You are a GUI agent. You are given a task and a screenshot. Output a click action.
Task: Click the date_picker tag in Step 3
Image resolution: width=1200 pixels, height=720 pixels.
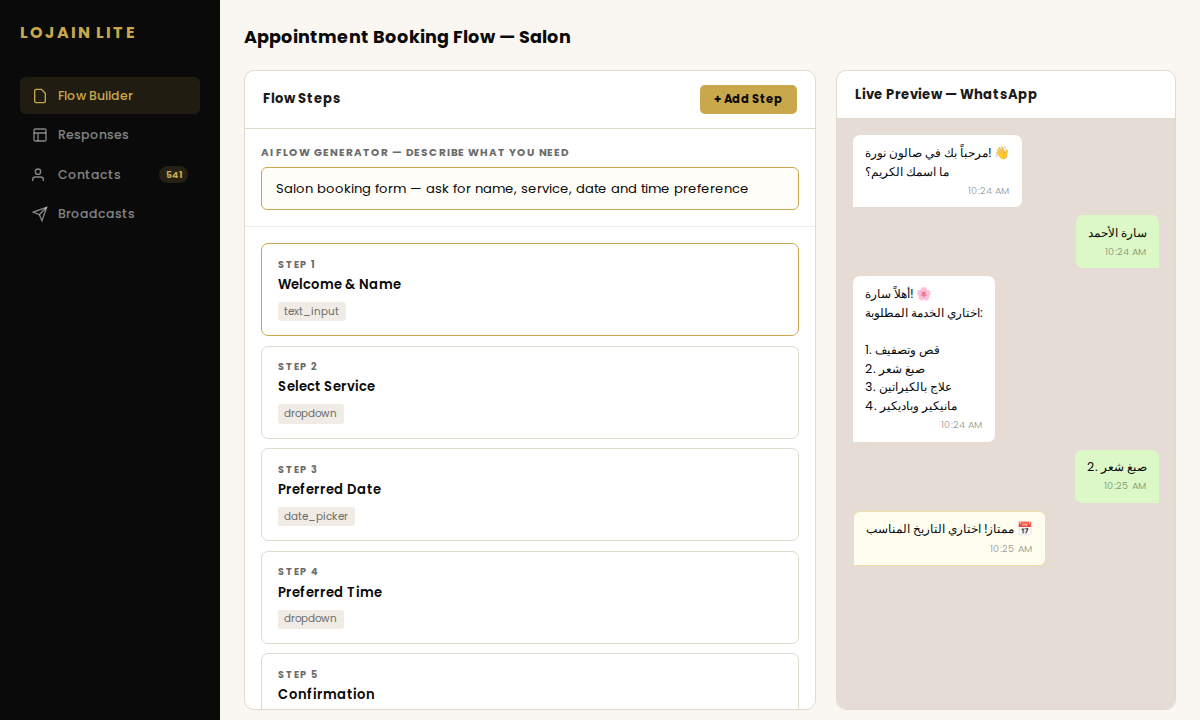coord(316,517)
